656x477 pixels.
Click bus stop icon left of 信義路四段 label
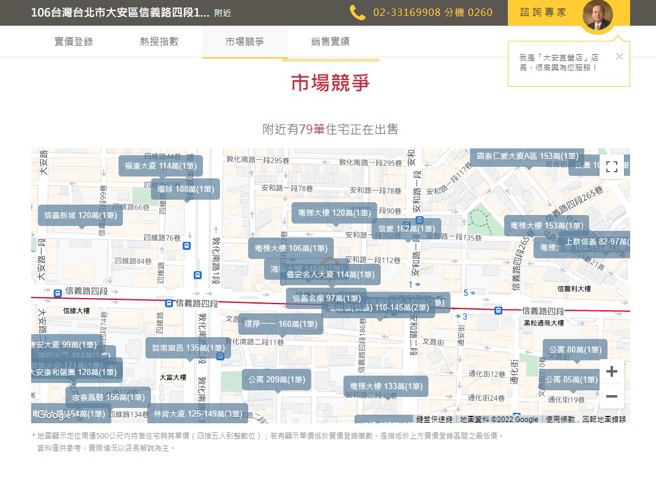[58, 293]
